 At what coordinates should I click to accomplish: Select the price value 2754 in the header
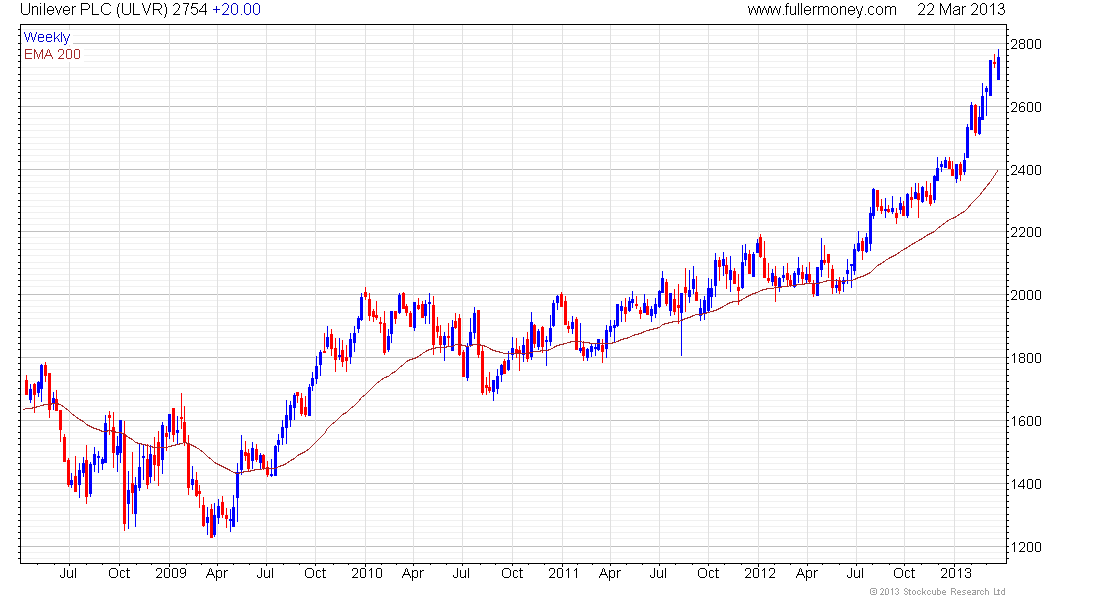point(190,10)
